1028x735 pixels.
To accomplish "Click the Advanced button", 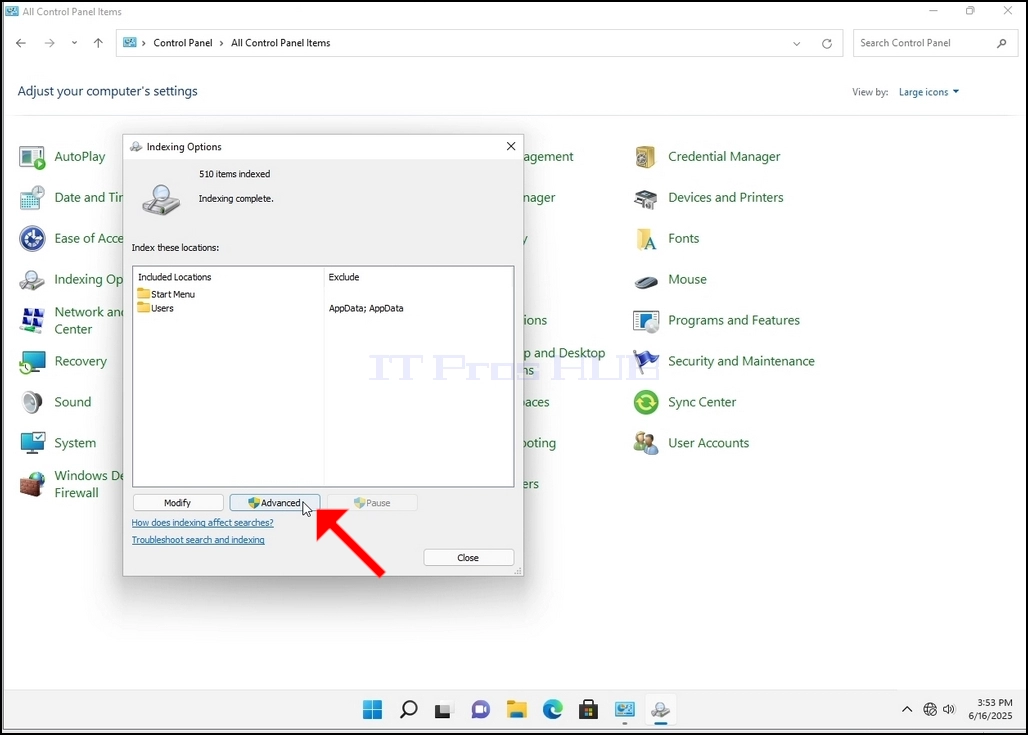I will (x=275, y=503).
